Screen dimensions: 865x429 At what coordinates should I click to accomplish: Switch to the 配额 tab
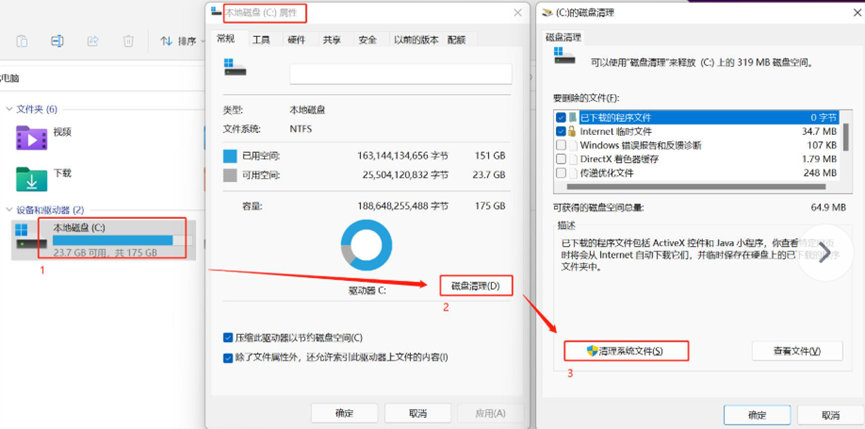click(457, 40)
